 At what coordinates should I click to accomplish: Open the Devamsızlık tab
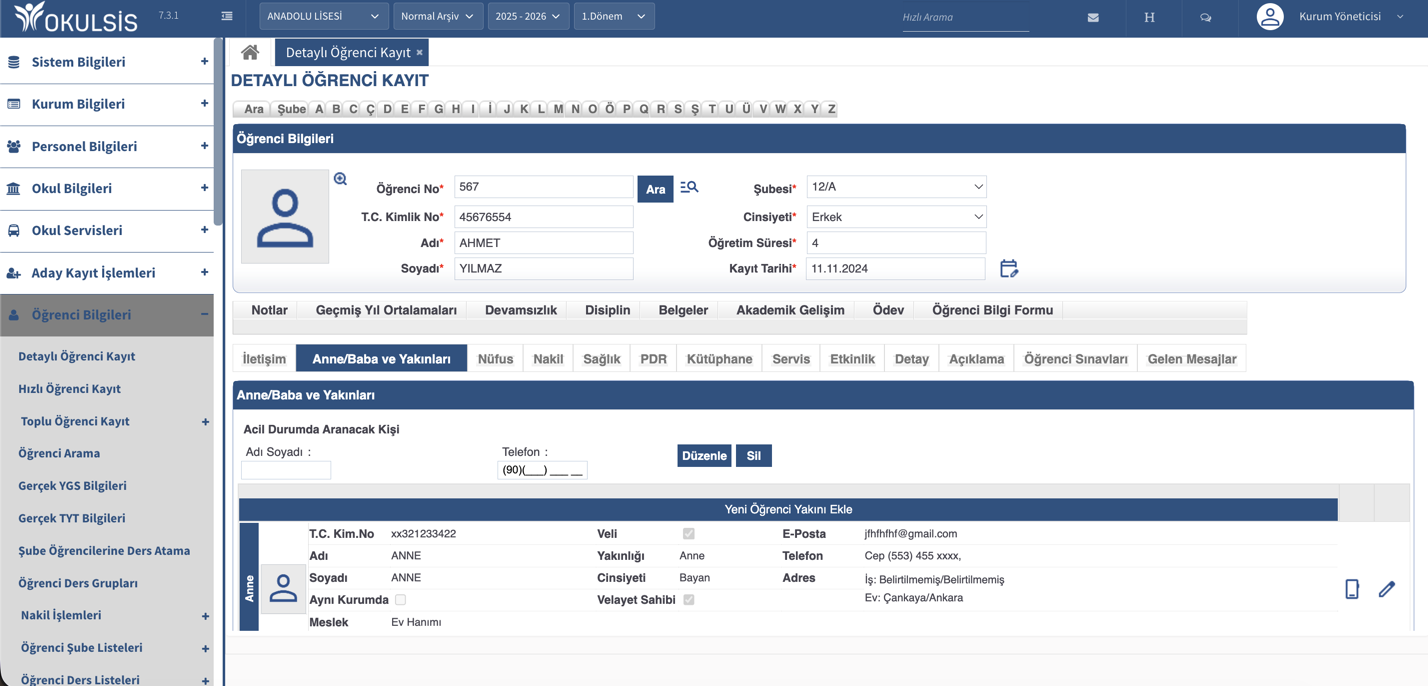click(x=520, y=310)
